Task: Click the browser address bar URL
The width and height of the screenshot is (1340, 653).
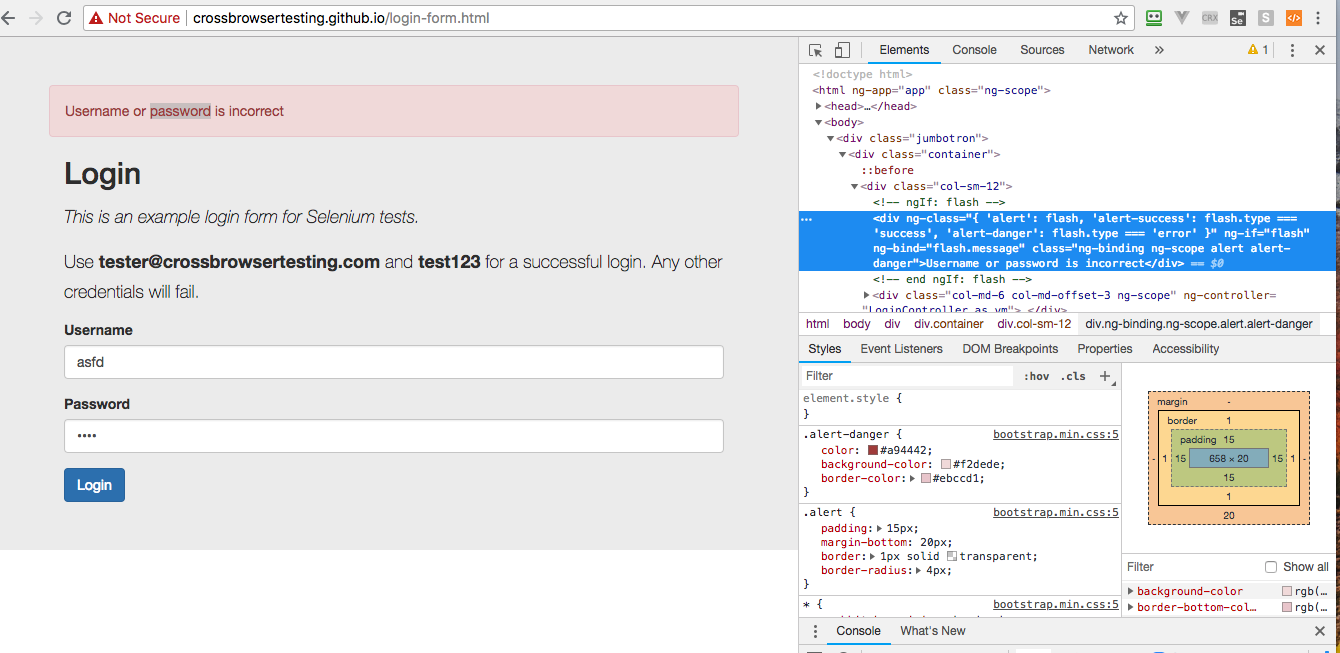Action: coord(341,18)
